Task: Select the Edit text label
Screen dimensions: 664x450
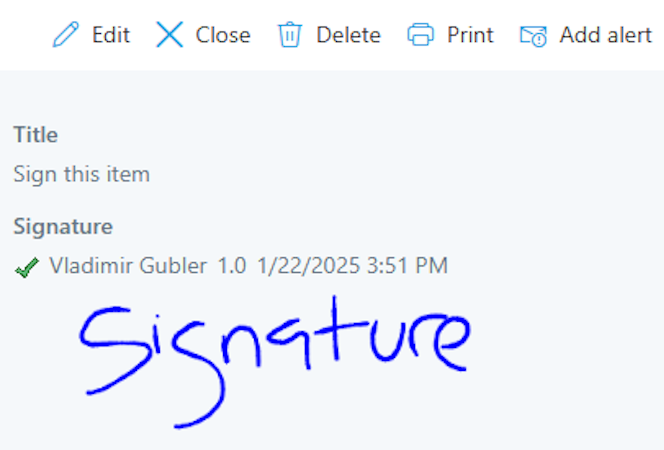Action: (111, 35)
